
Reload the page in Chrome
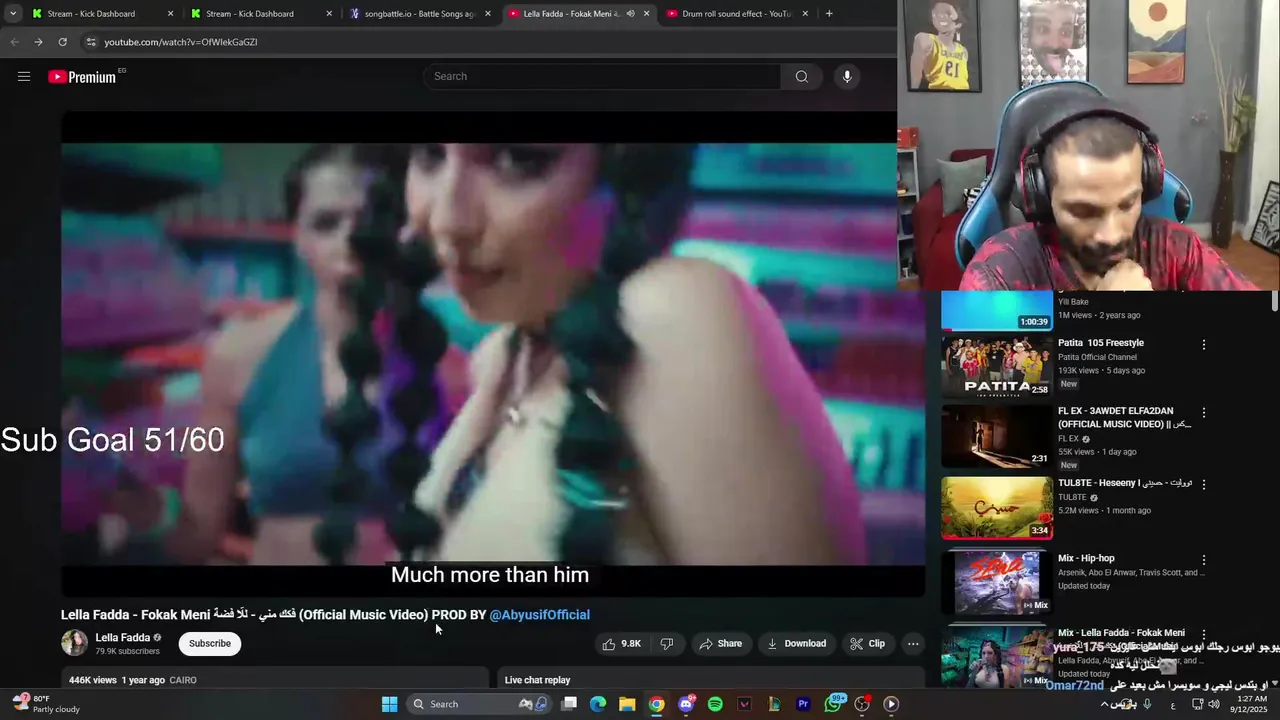(x=62, y=42)
